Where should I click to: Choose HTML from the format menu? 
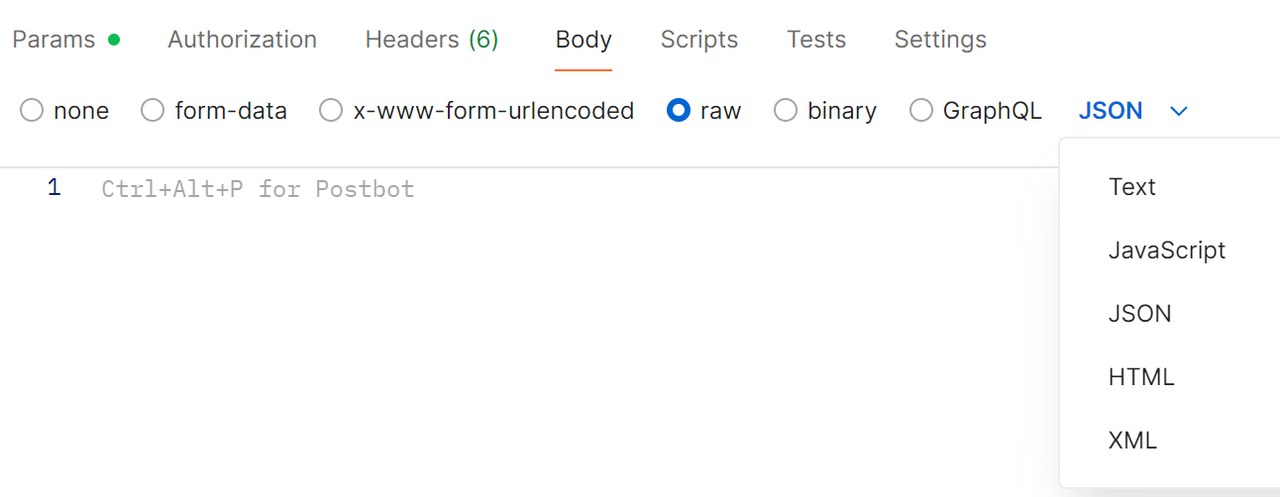pyautogui.click(x=1141, y=377)
